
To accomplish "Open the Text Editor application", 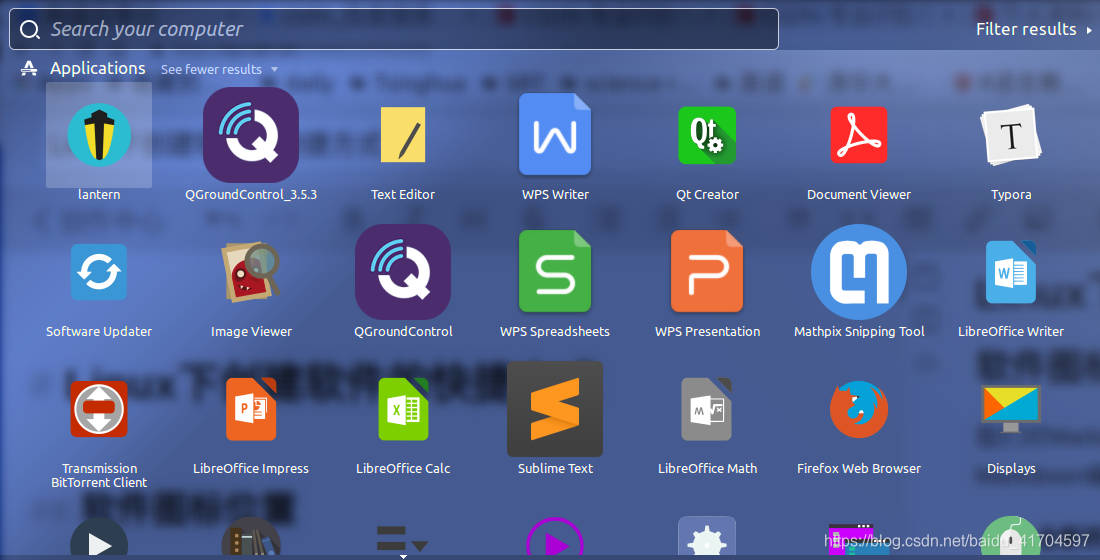I will [x=403, y=135].
